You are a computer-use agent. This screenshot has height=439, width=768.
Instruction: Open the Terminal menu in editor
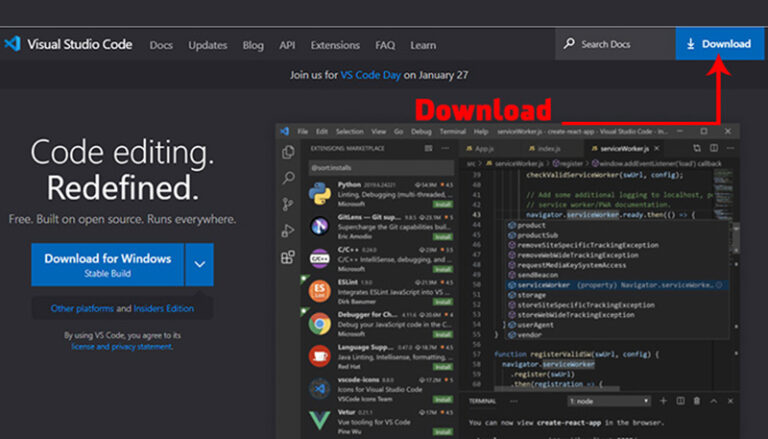pyautogui.click(x=453, y=132)
